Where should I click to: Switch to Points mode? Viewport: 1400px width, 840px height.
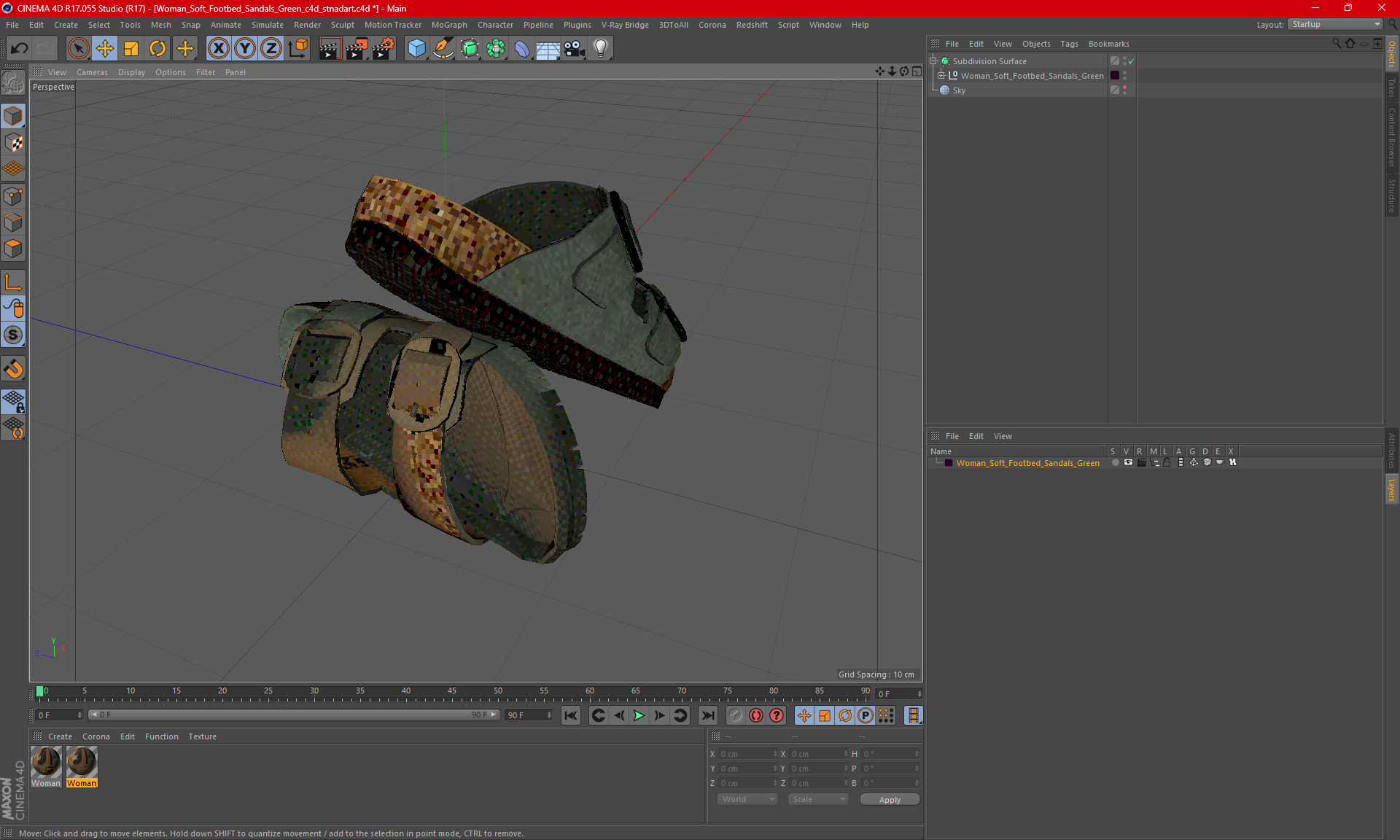(x=13, y=196)
